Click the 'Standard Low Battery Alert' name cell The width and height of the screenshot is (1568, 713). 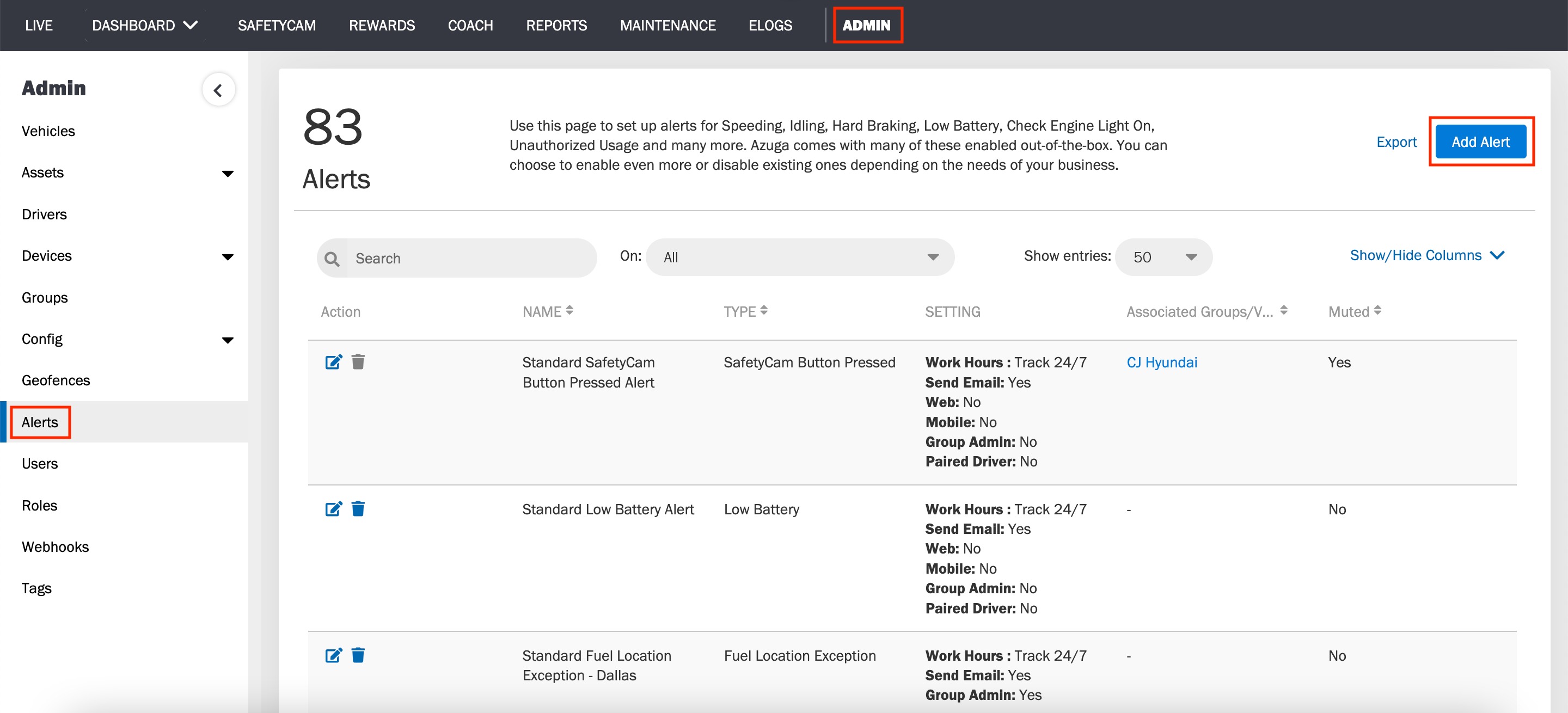click(608, 509)
